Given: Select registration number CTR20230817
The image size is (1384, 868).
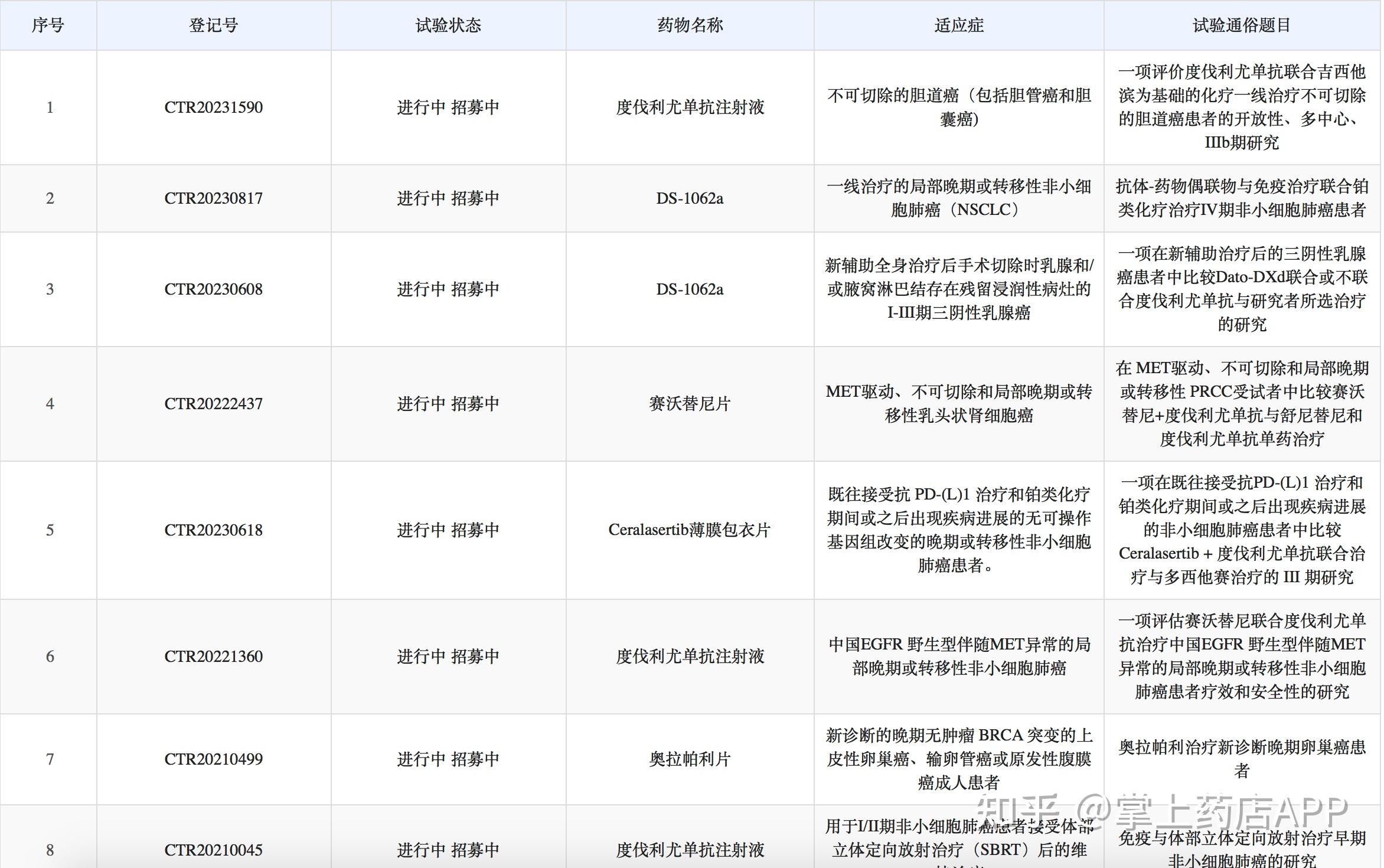Looking at the screenshot, I should tap(213, 198).
